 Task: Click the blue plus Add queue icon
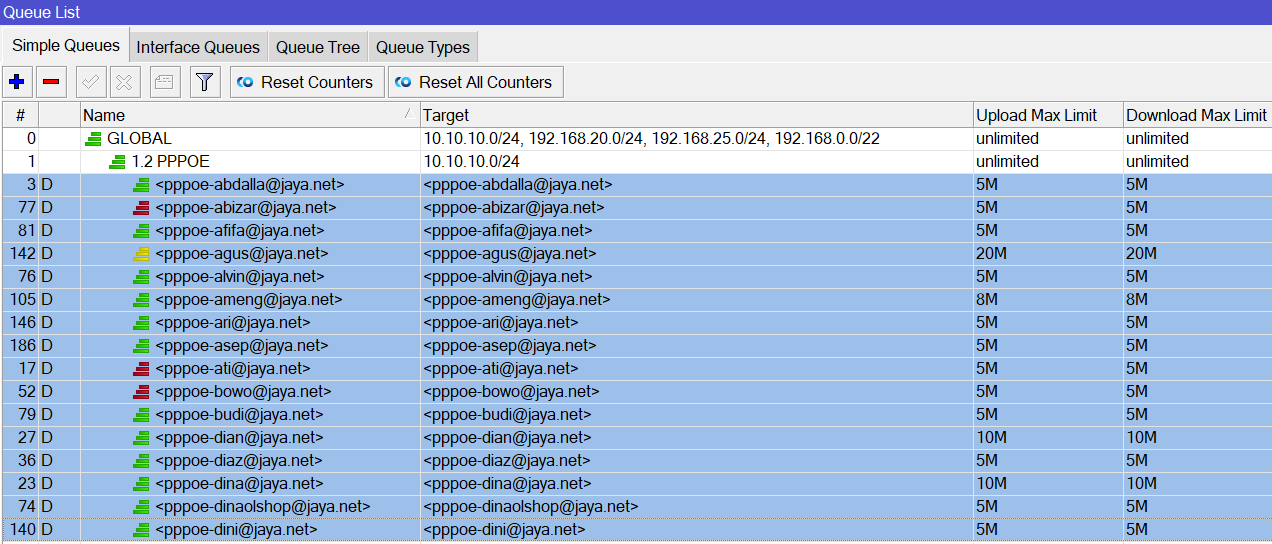(16, 82)
